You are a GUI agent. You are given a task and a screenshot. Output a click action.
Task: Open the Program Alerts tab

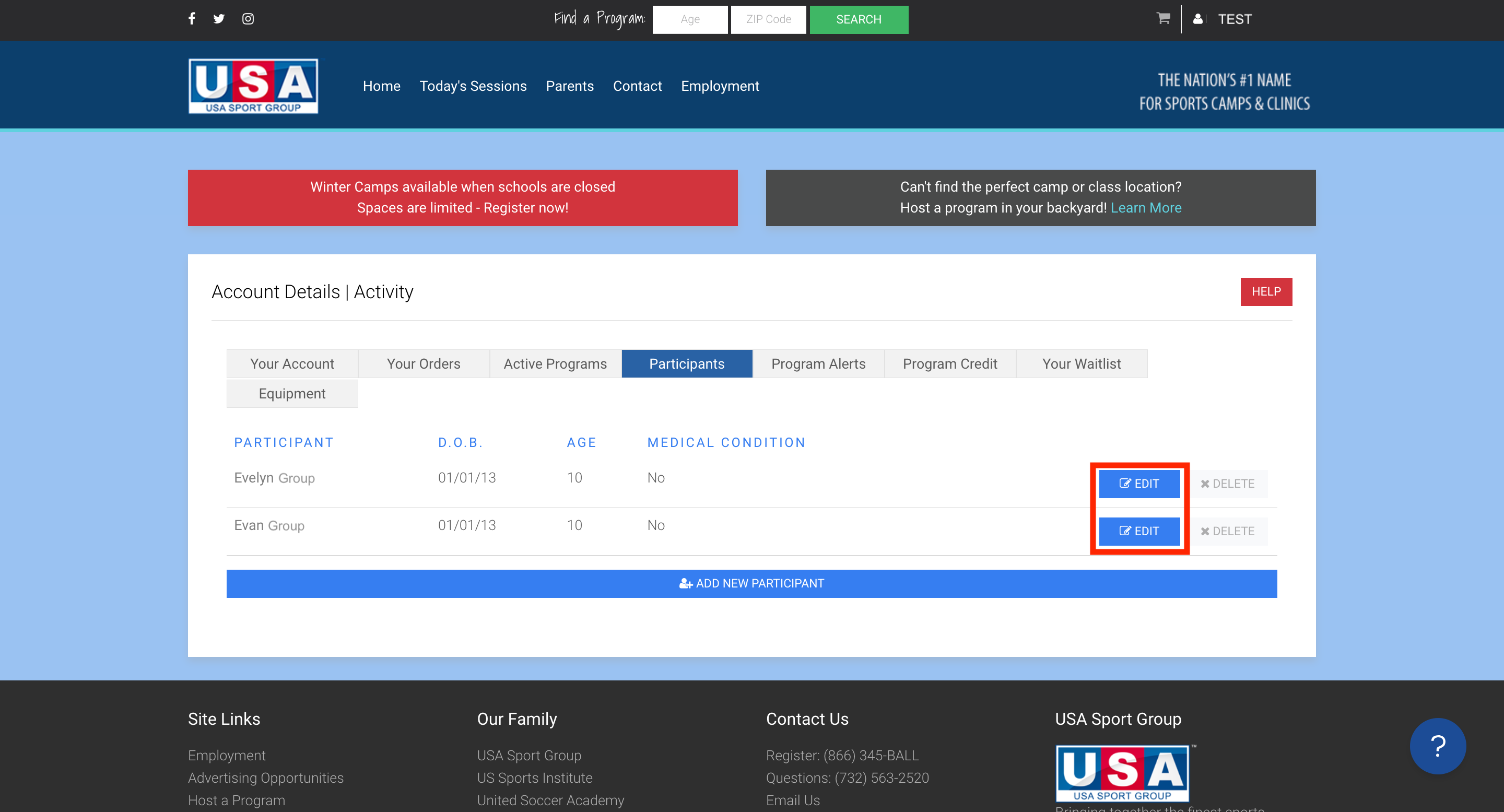click(818, 363)
